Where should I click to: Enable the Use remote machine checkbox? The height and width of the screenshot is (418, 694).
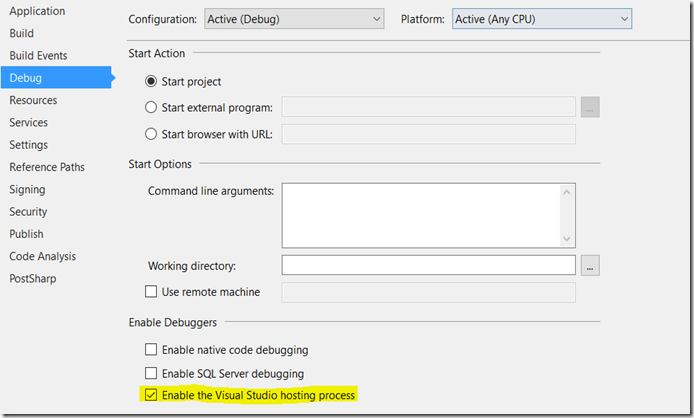(x=152, y=292)
